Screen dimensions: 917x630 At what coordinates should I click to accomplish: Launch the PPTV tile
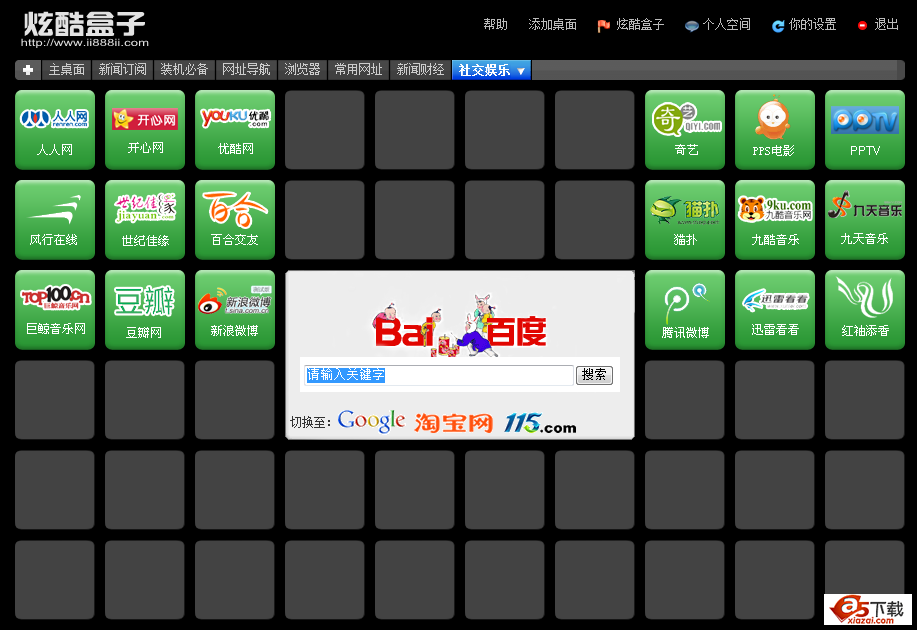[x=865, y=129]
